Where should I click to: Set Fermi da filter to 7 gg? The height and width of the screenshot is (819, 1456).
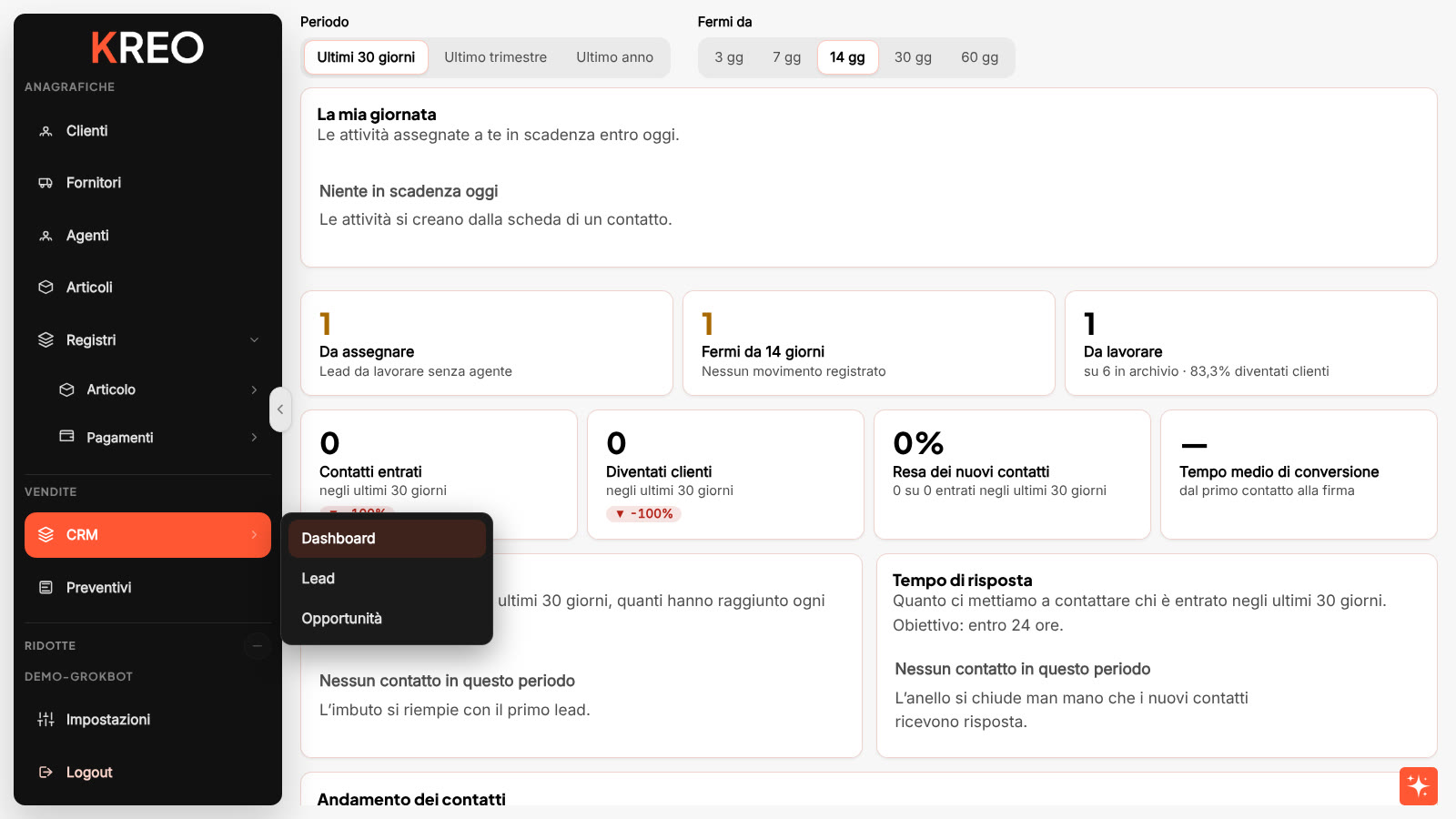pyautogui.click(x=787, y=57)
